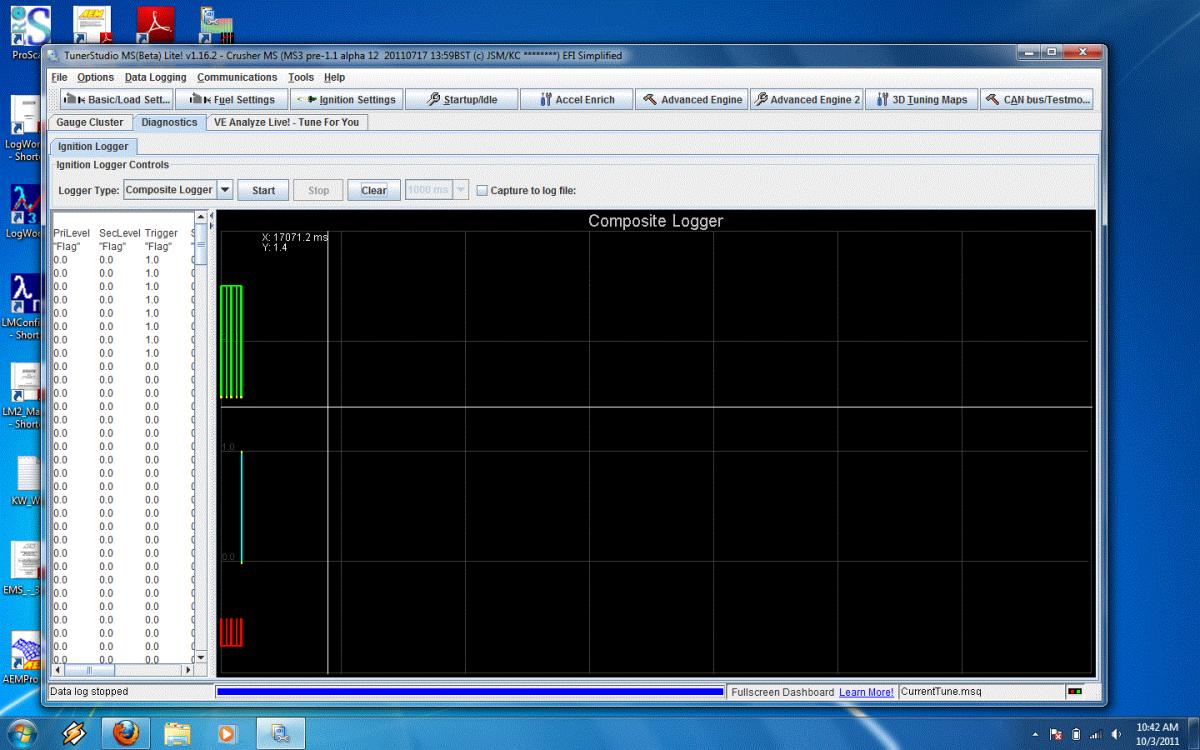Open the 3D Tuning Maps button
Viewport: 1200px width, 750px height.
point(921,100)
